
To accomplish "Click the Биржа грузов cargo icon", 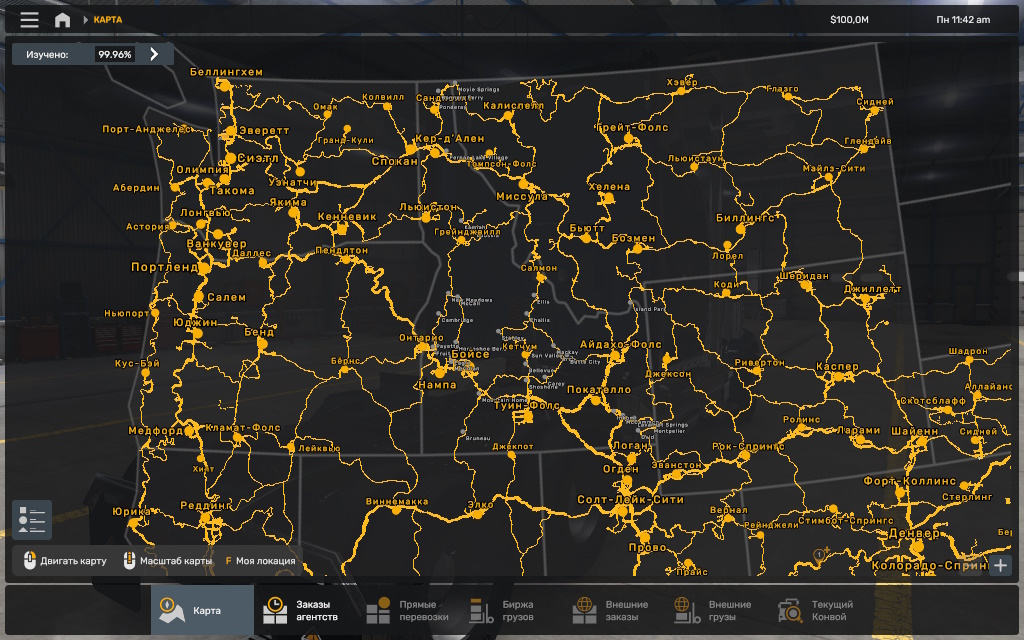I will (x=481, y=611).
